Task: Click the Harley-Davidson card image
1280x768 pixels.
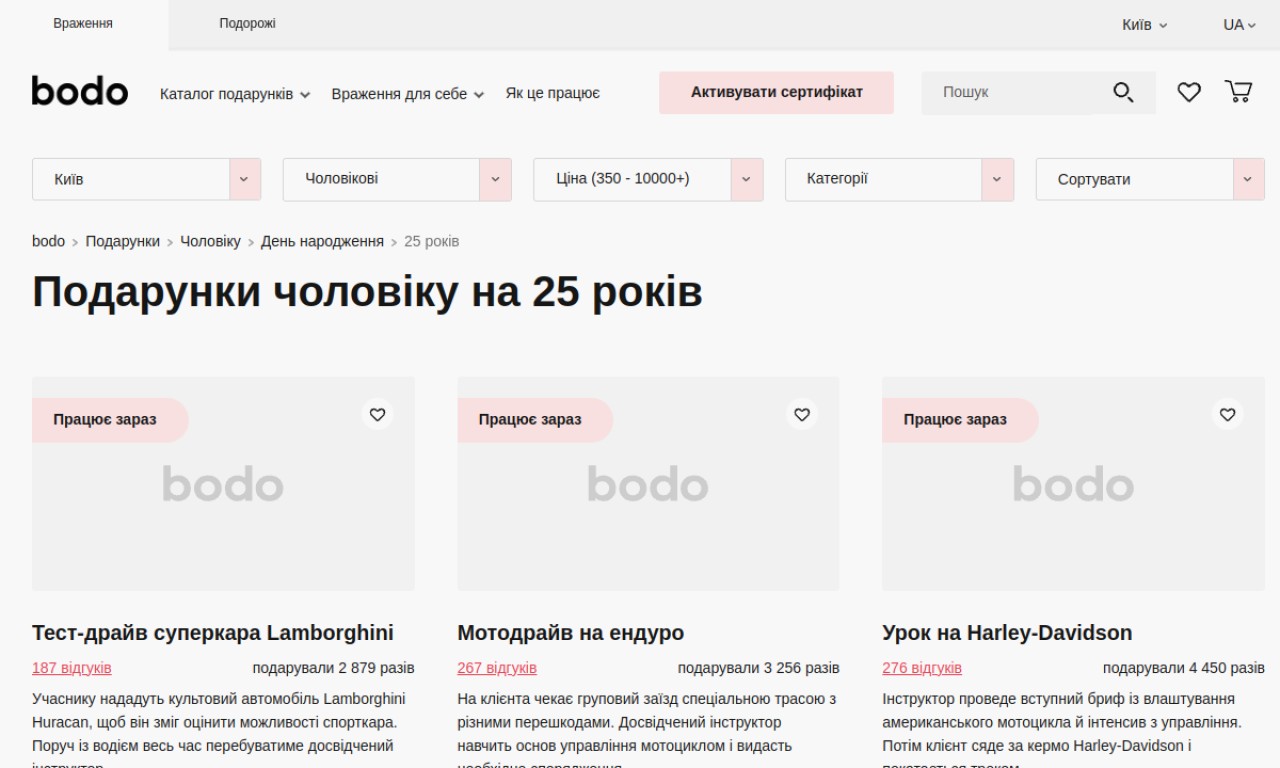Action: [1073, 484]
